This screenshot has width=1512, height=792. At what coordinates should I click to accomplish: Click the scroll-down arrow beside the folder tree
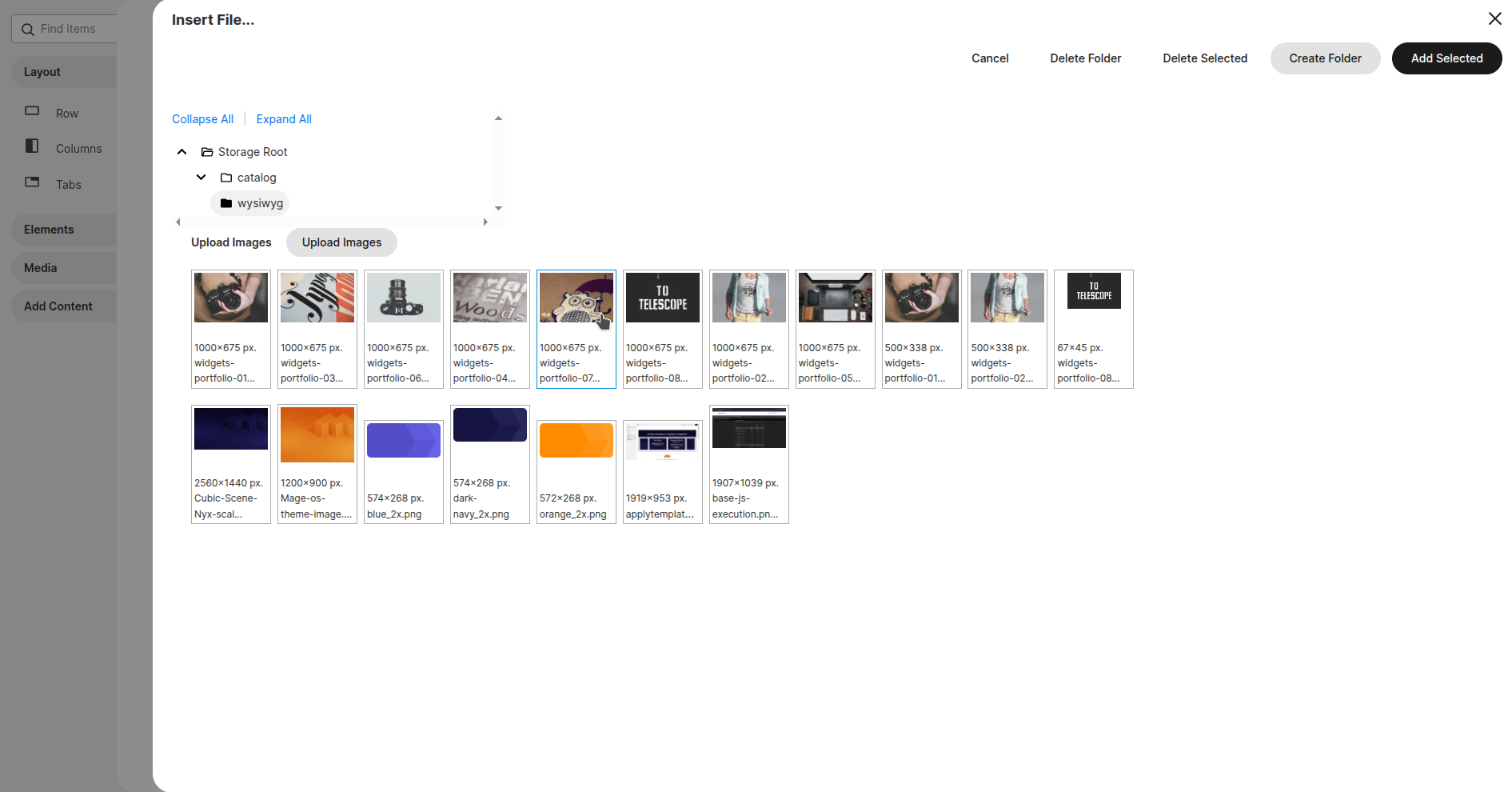point(498,208)
